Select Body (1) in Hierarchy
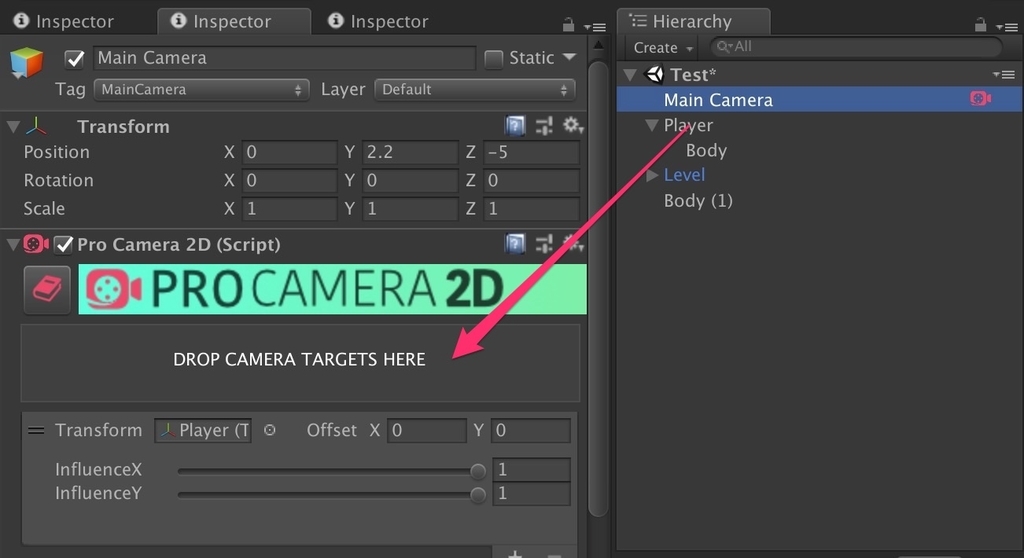The image size is (1024, 558). 698,201
